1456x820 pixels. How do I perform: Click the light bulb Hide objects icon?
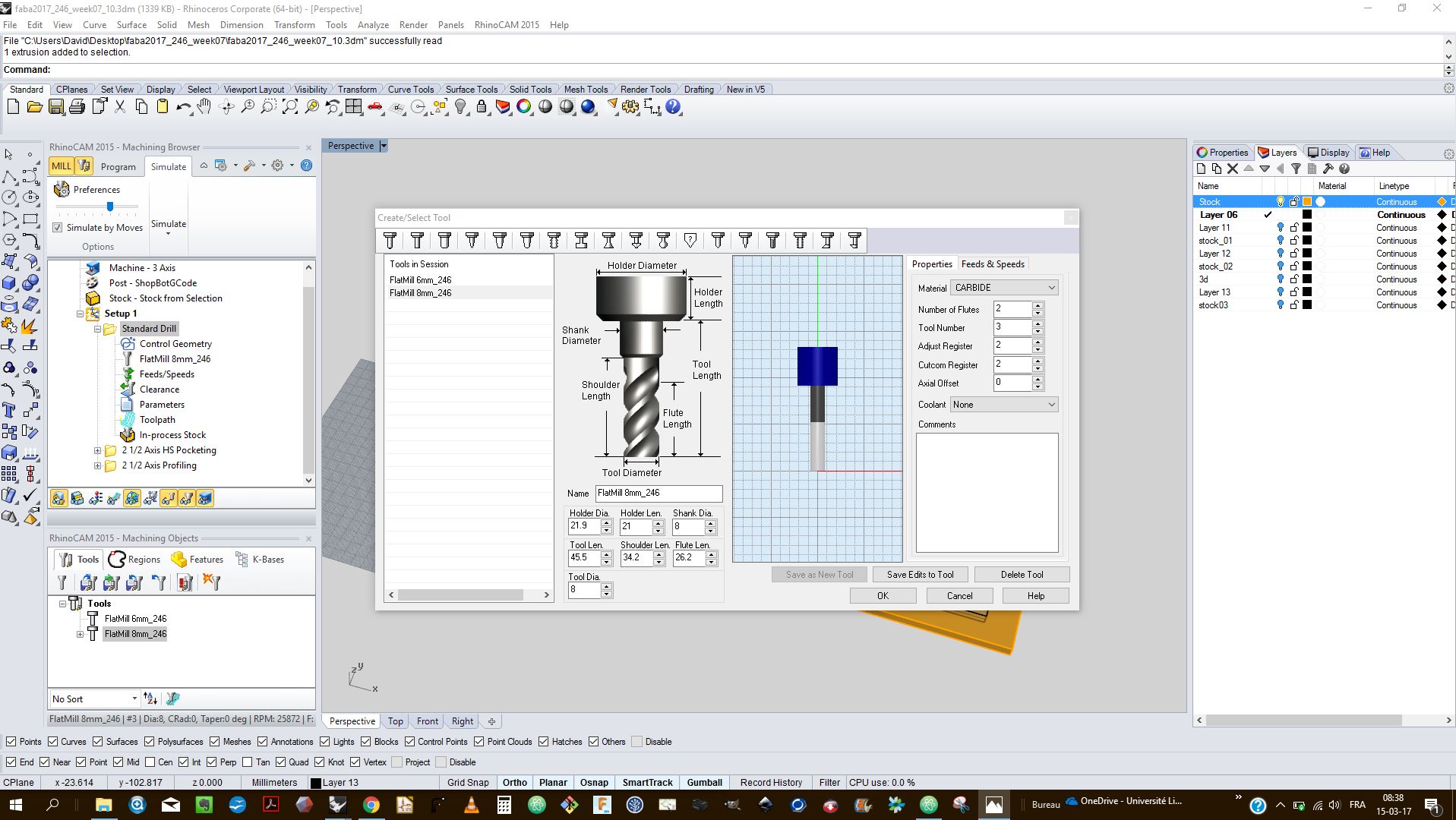tap(460, 107)
